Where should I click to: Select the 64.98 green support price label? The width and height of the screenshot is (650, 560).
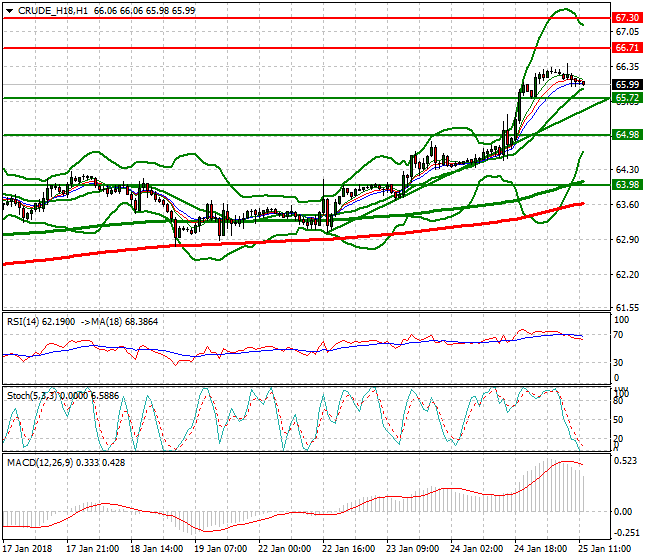(x=627, y=135)
